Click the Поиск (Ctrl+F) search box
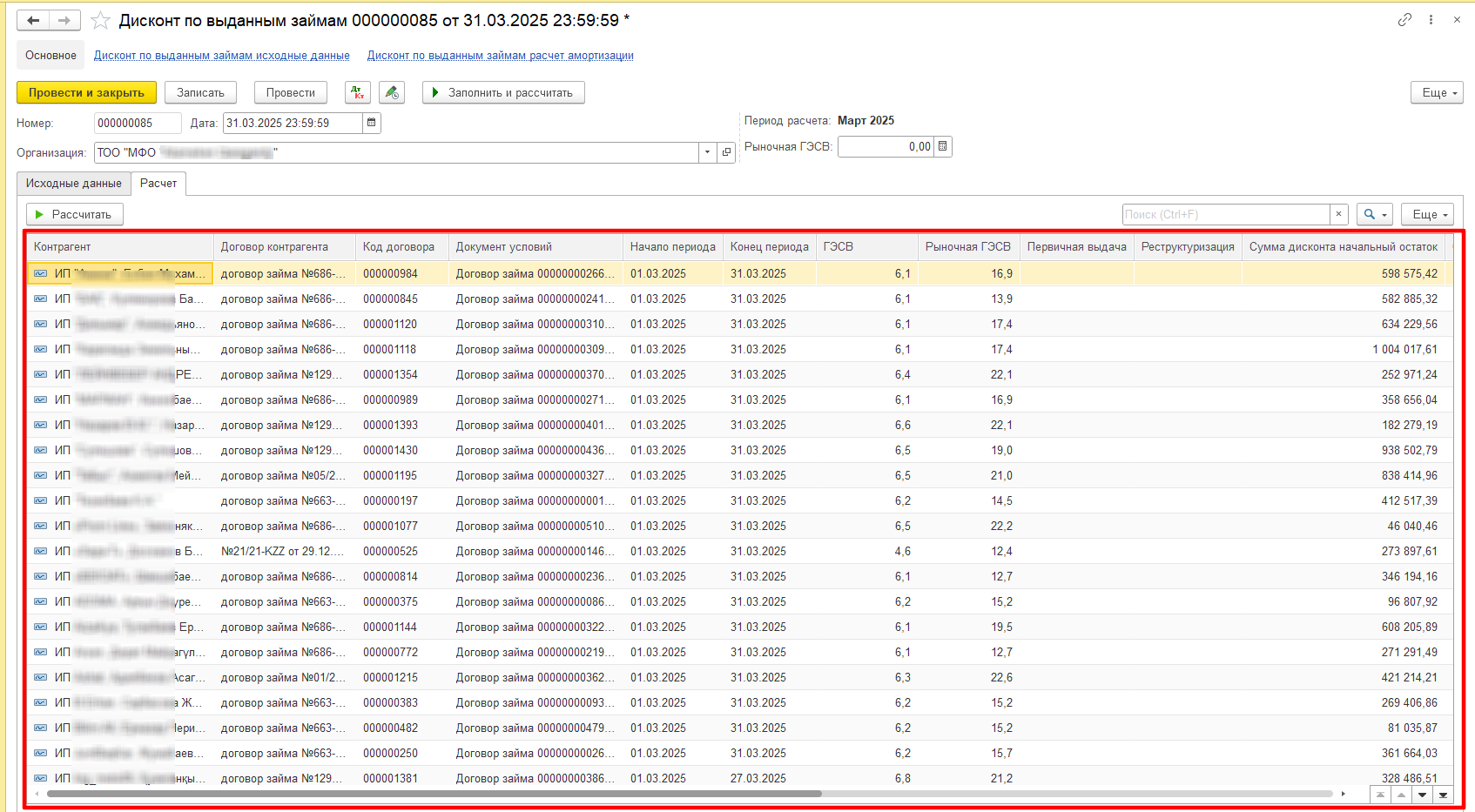 (1226, 214)
